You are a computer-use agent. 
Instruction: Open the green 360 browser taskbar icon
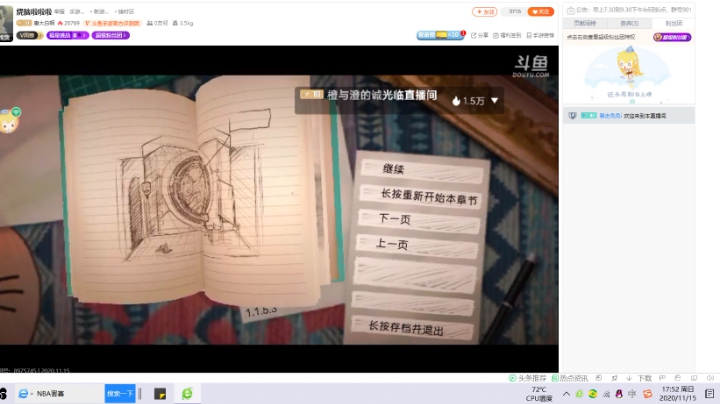click(x=187, y=393)
